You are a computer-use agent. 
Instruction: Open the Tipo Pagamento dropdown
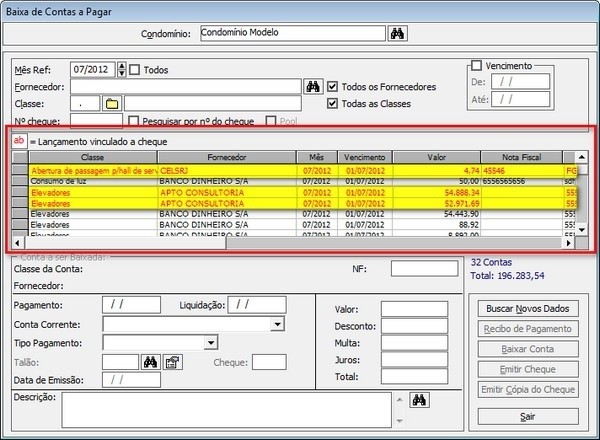pos(211,342)
